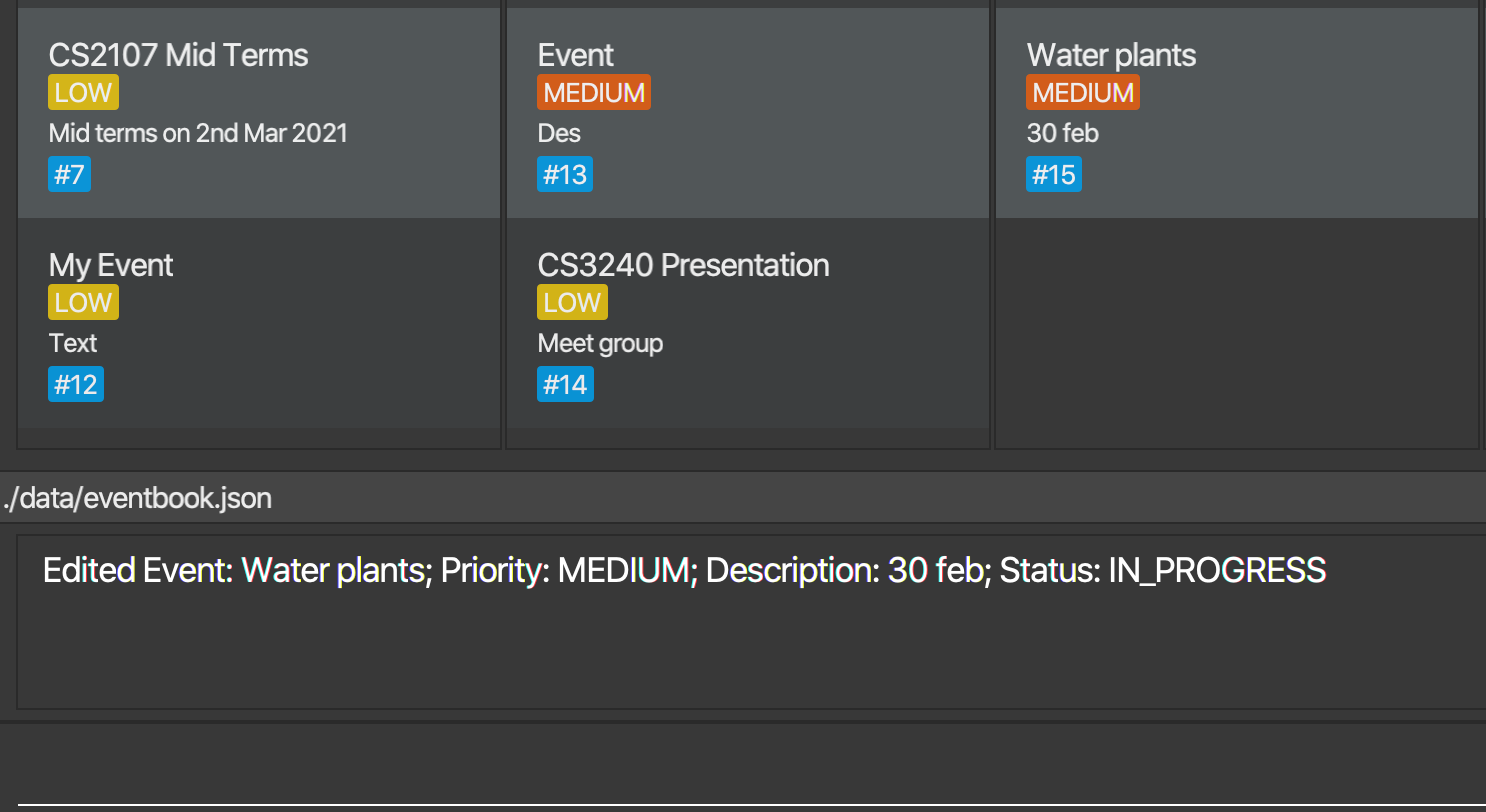
Task: Click the LOW tag on CS3240 Presentation
Action: (572, 303)
